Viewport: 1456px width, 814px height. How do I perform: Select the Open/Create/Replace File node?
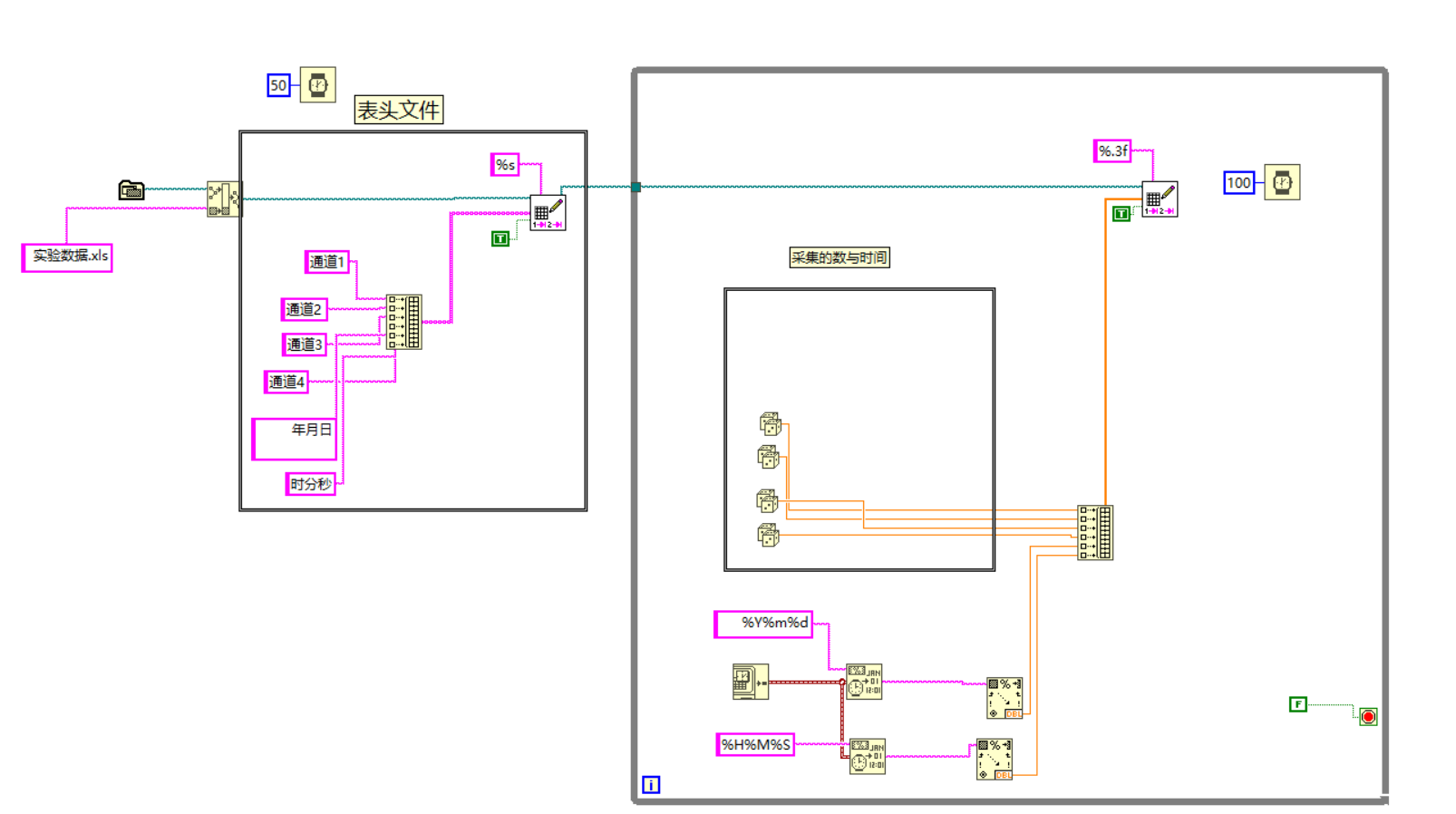pos(224,199)
